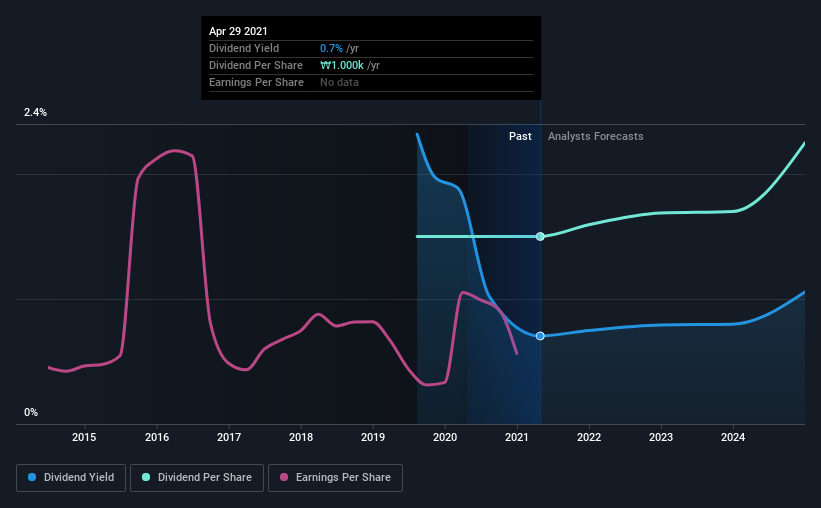Toggle the Earnings Per Share legend button
Image resolution: width=821 pixels, height=508 pixels.
pyautogui.click(x=335, y=478)
